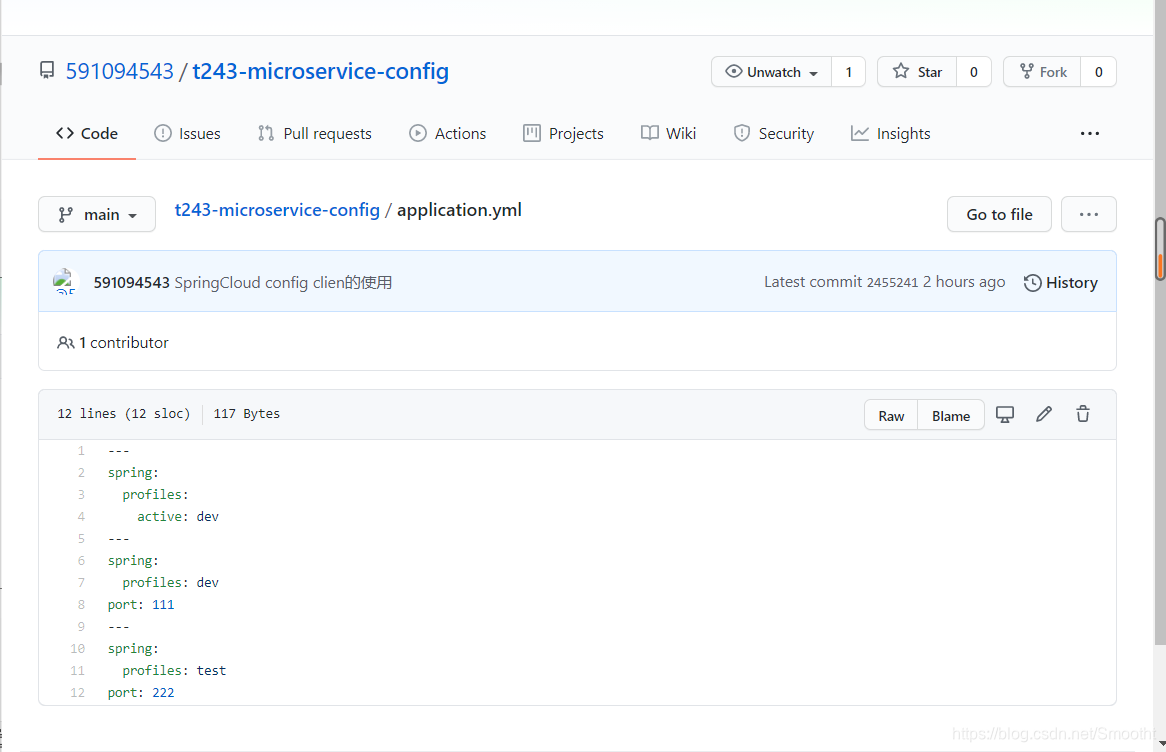Image resolution: width=1166 pixels, height=752 pixels.
Task: View the file History
Action: [1060, 283]
